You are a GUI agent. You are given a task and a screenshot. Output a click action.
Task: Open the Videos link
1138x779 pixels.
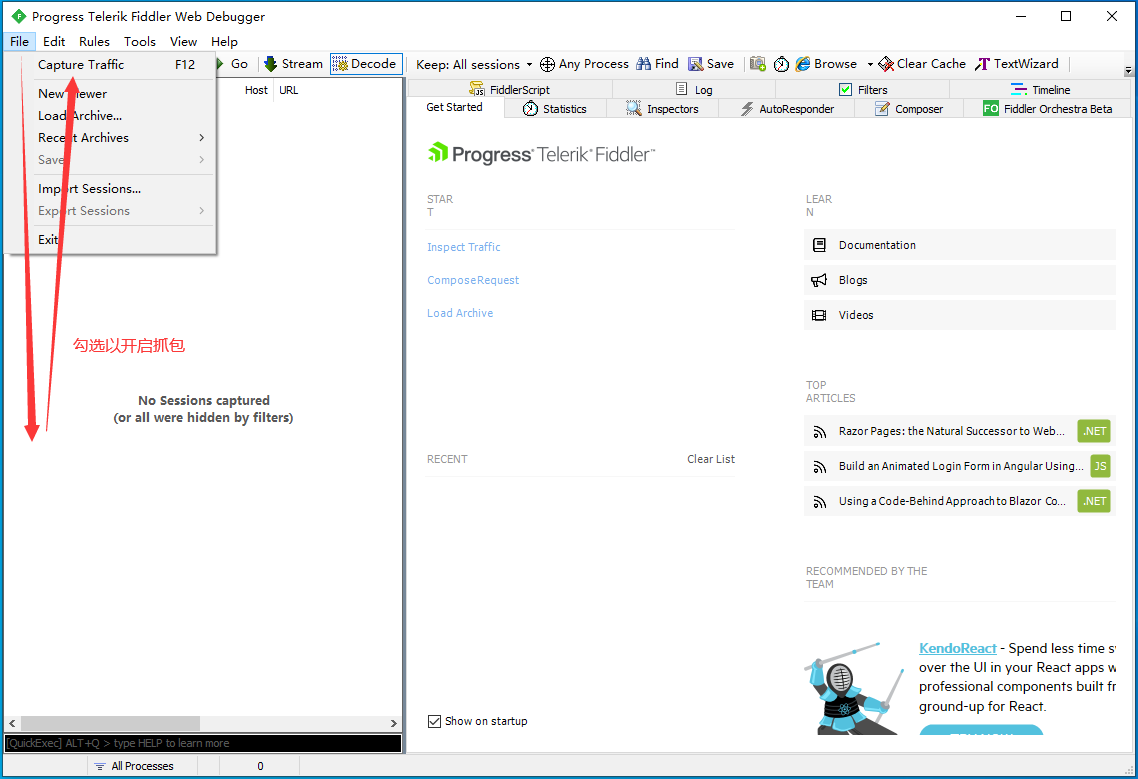959,315
